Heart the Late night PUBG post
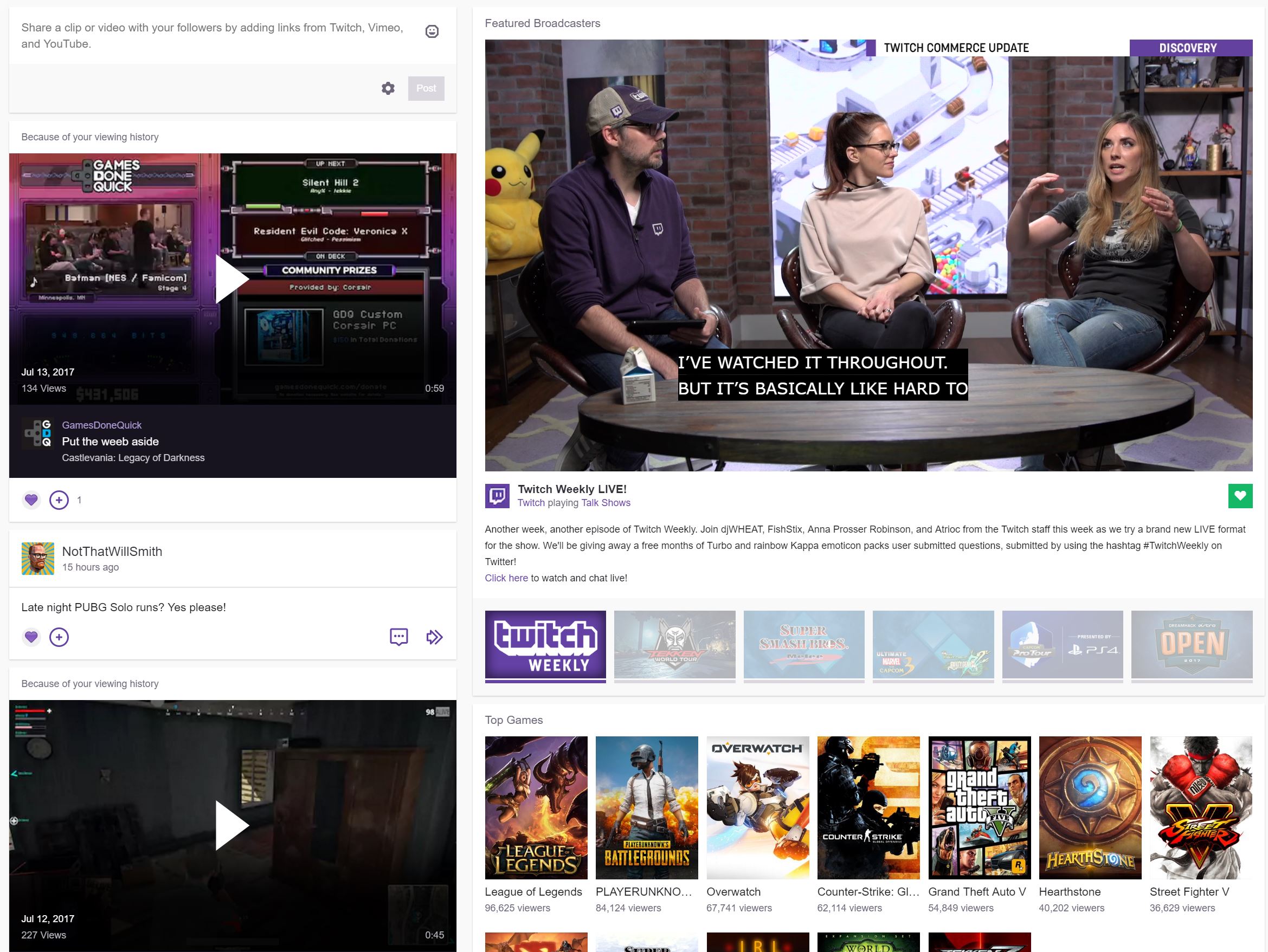This screenshot has height=952, width=1268. [x=31, y=637]
